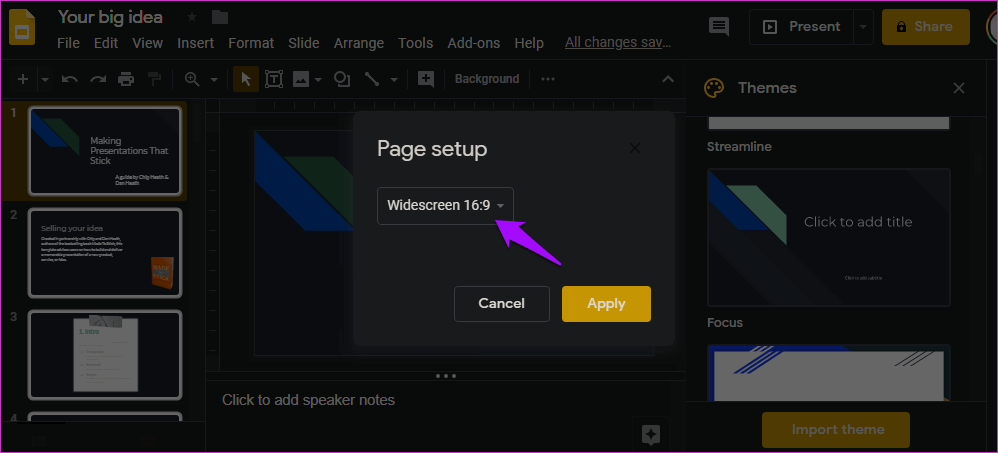Image resolution: width=998 pixels, height=453 pixels.
Task: Click the All changes saved link
Action: [x=618, y=43]
